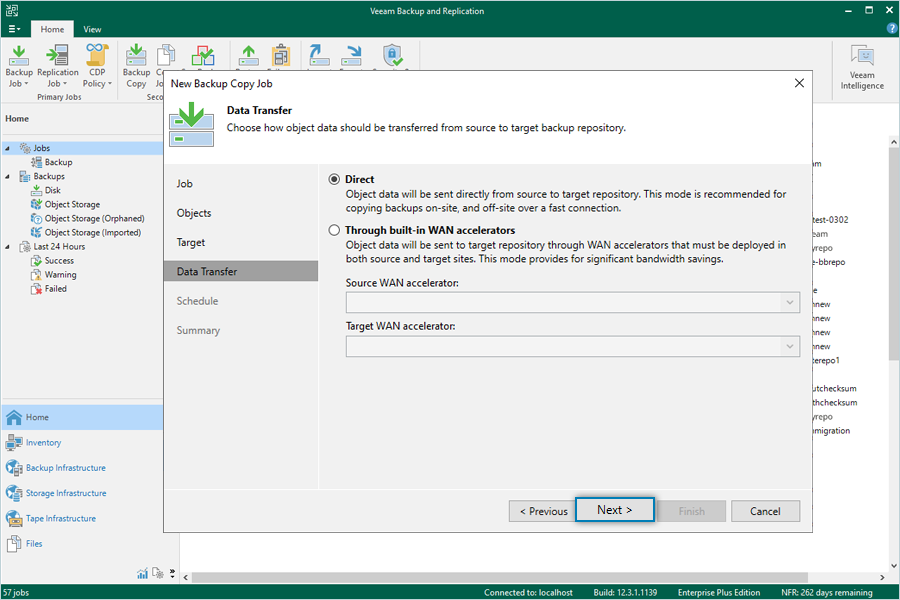
Task: Select the Success item in the tree
Action: pyautogui.click(x=59, y=261)
